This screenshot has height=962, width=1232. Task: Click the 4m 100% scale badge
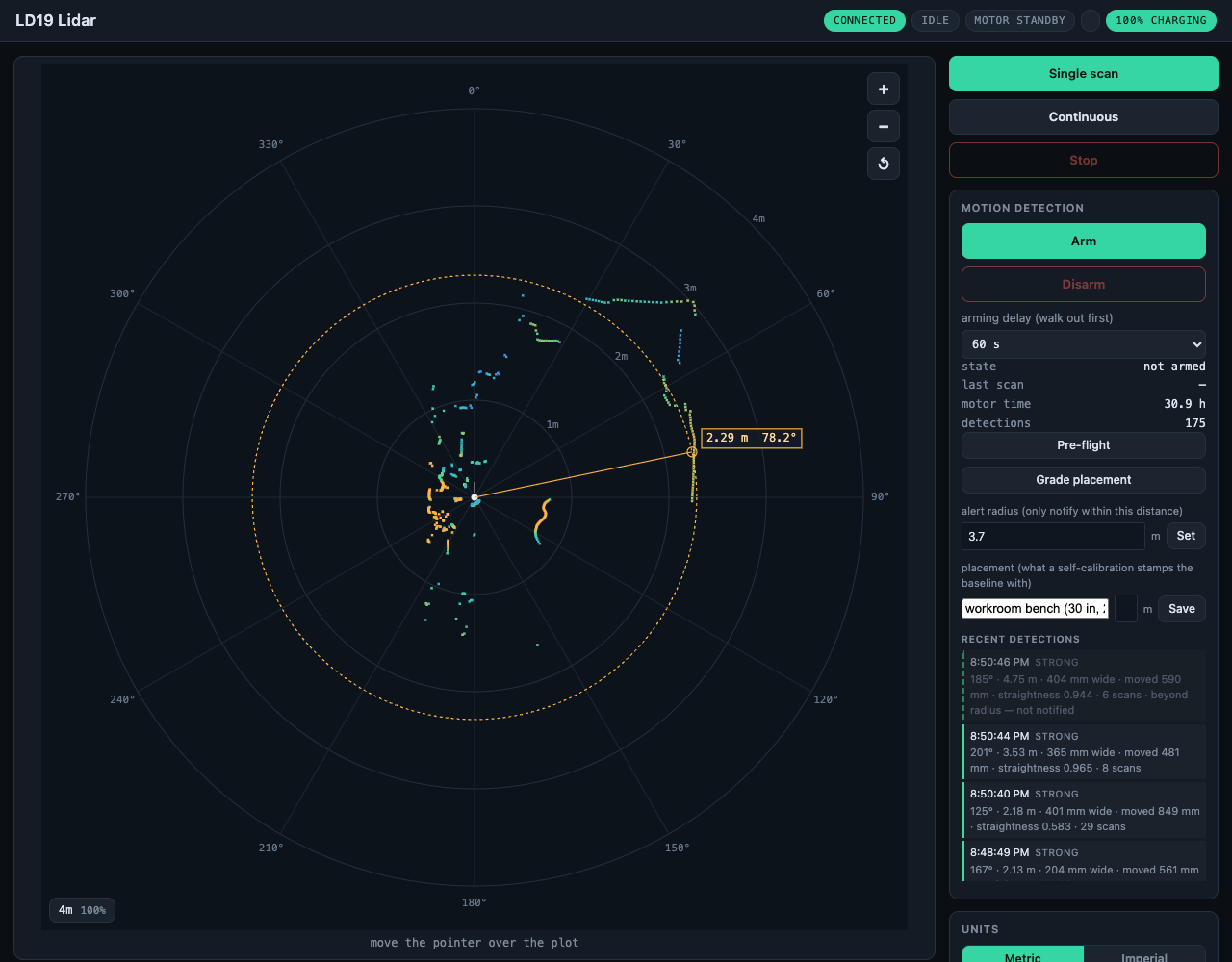(x=82, y=910)
